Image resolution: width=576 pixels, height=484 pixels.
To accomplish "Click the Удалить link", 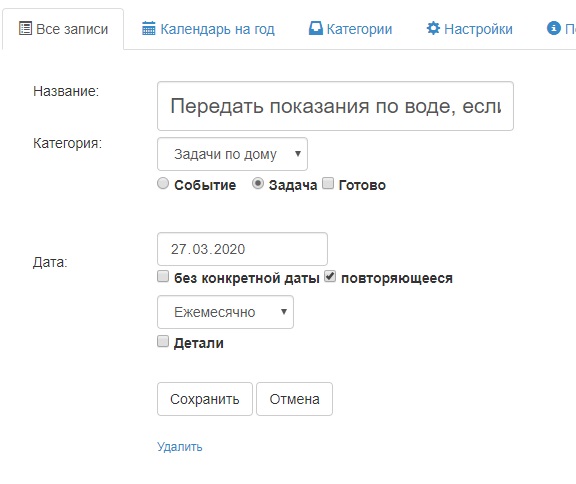I will [180, 447].
